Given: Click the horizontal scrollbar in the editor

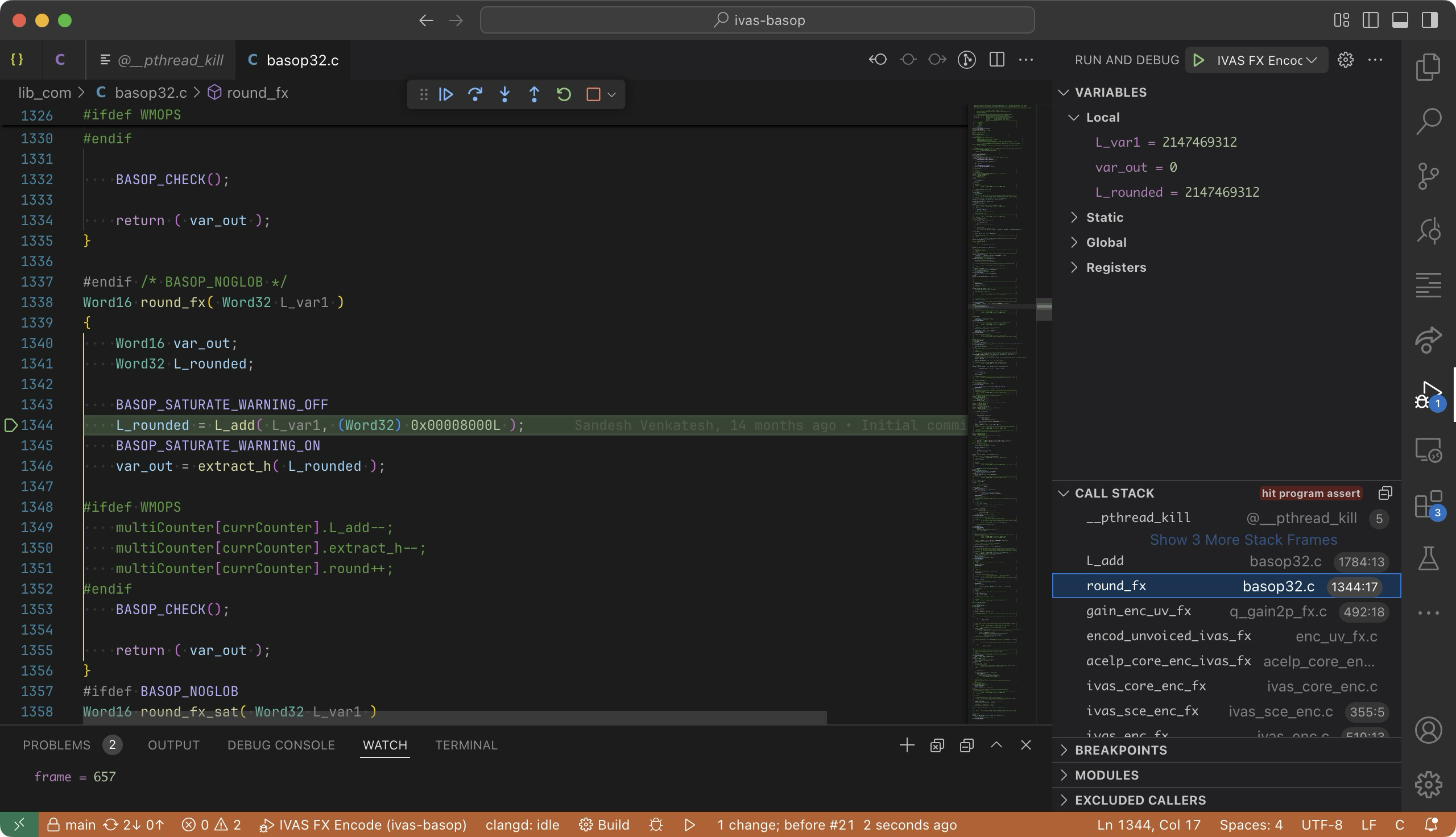Looking at the screenshot, I should [454, 718].
